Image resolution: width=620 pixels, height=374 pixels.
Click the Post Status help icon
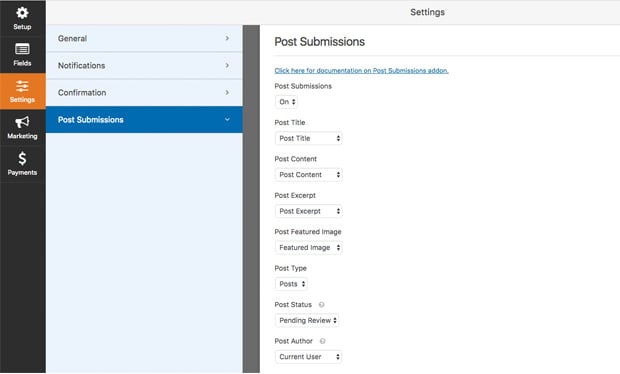pyautogui.click(x=321, y=304)
